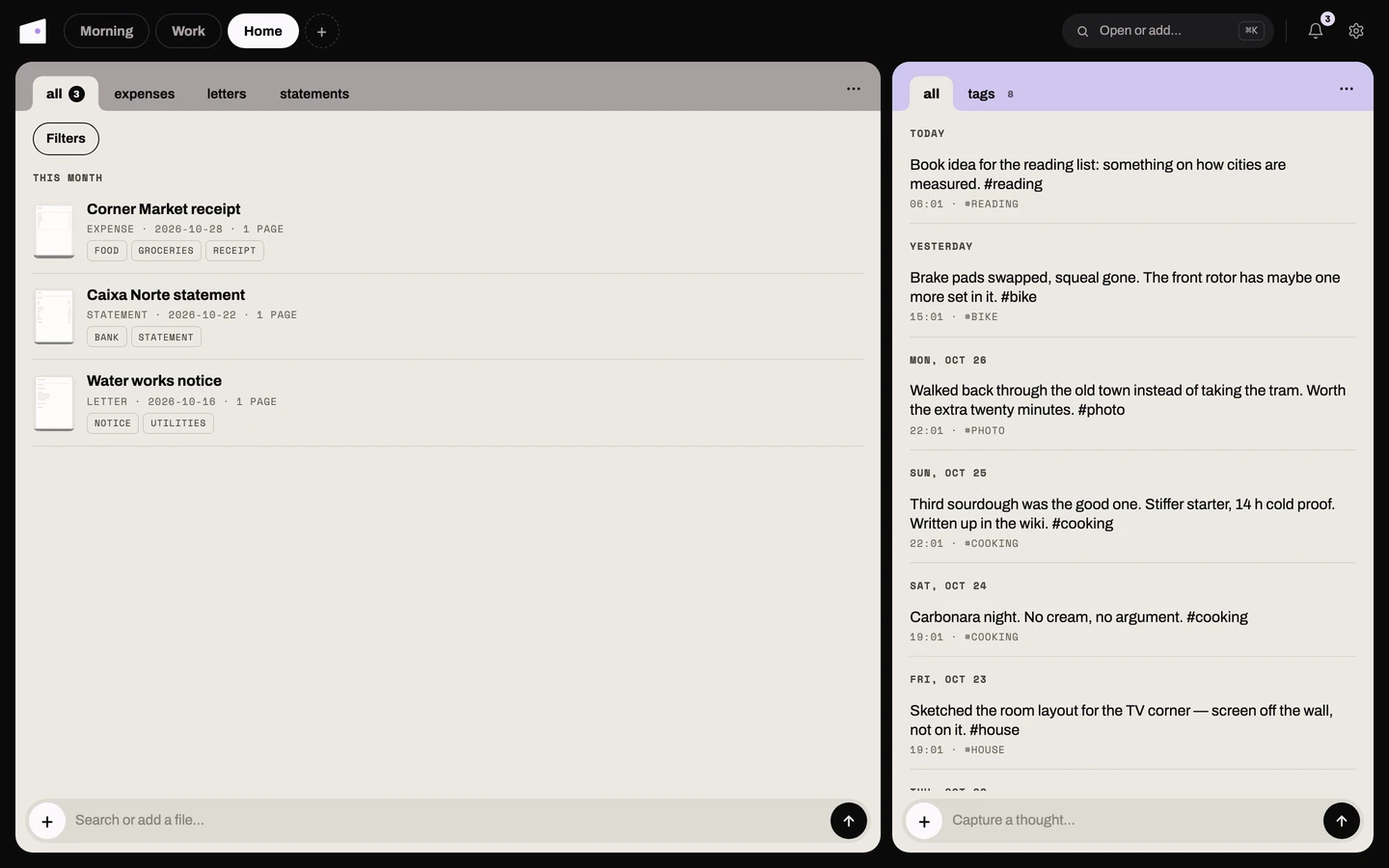This screenshot has height=868, width=1389.
Task: Switch to the Work workspace
Action: 188,31
